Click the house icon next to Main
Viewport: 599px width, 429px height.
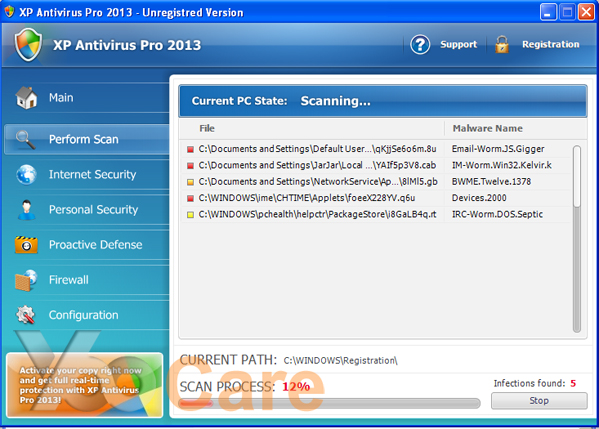coord(26,98)
